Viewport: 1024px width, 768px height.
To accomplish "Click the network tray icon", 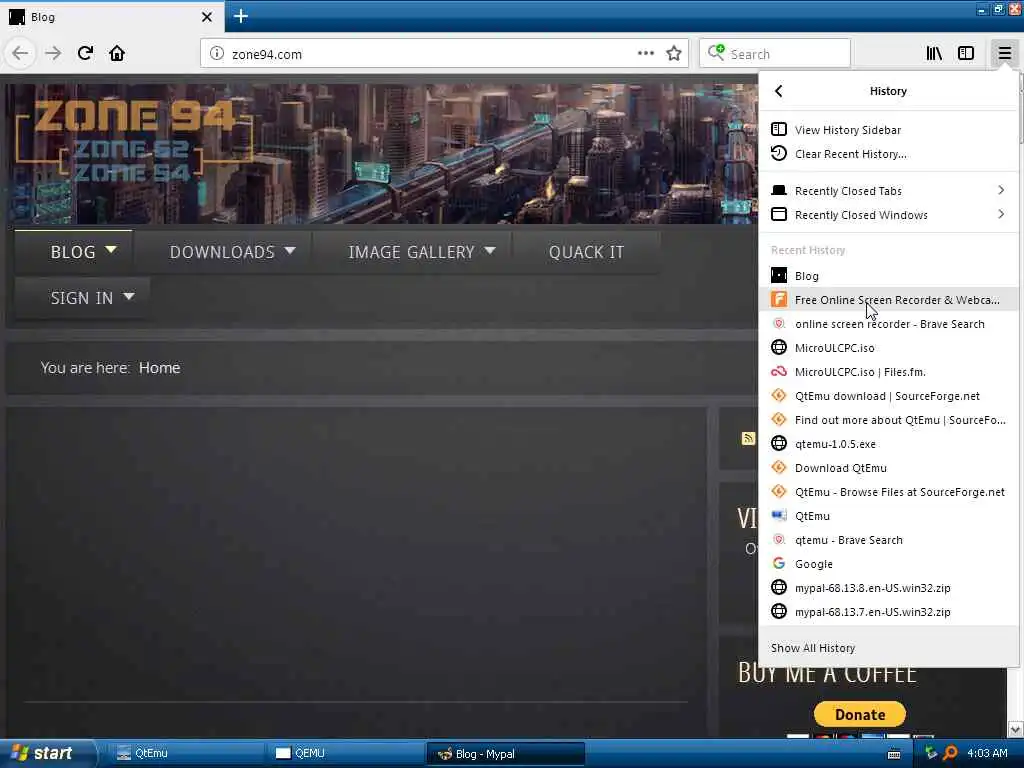I will pyautogui.click(x=931, y=753).
